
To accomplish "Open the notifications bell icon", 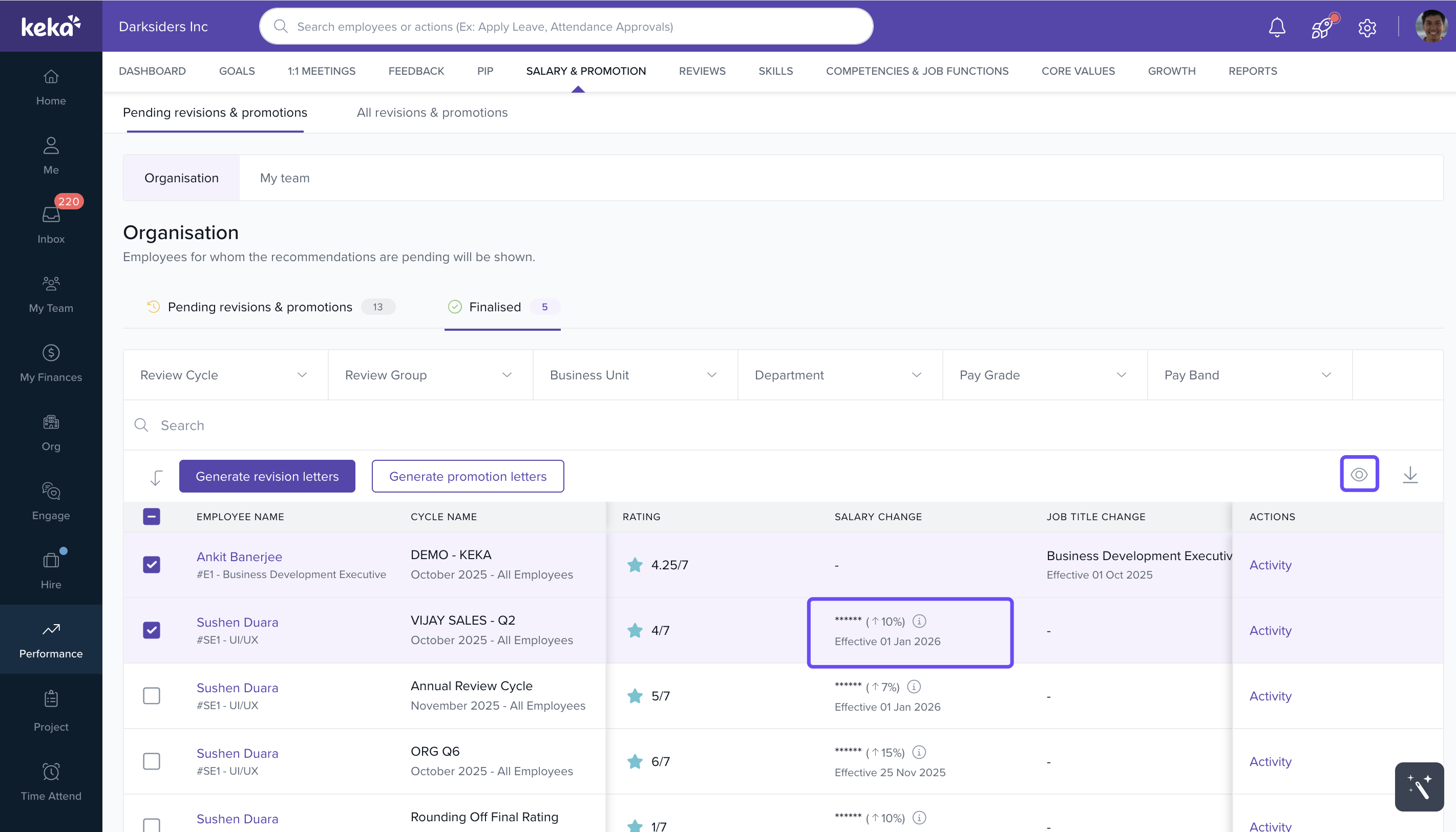I will coord(1277,27).
